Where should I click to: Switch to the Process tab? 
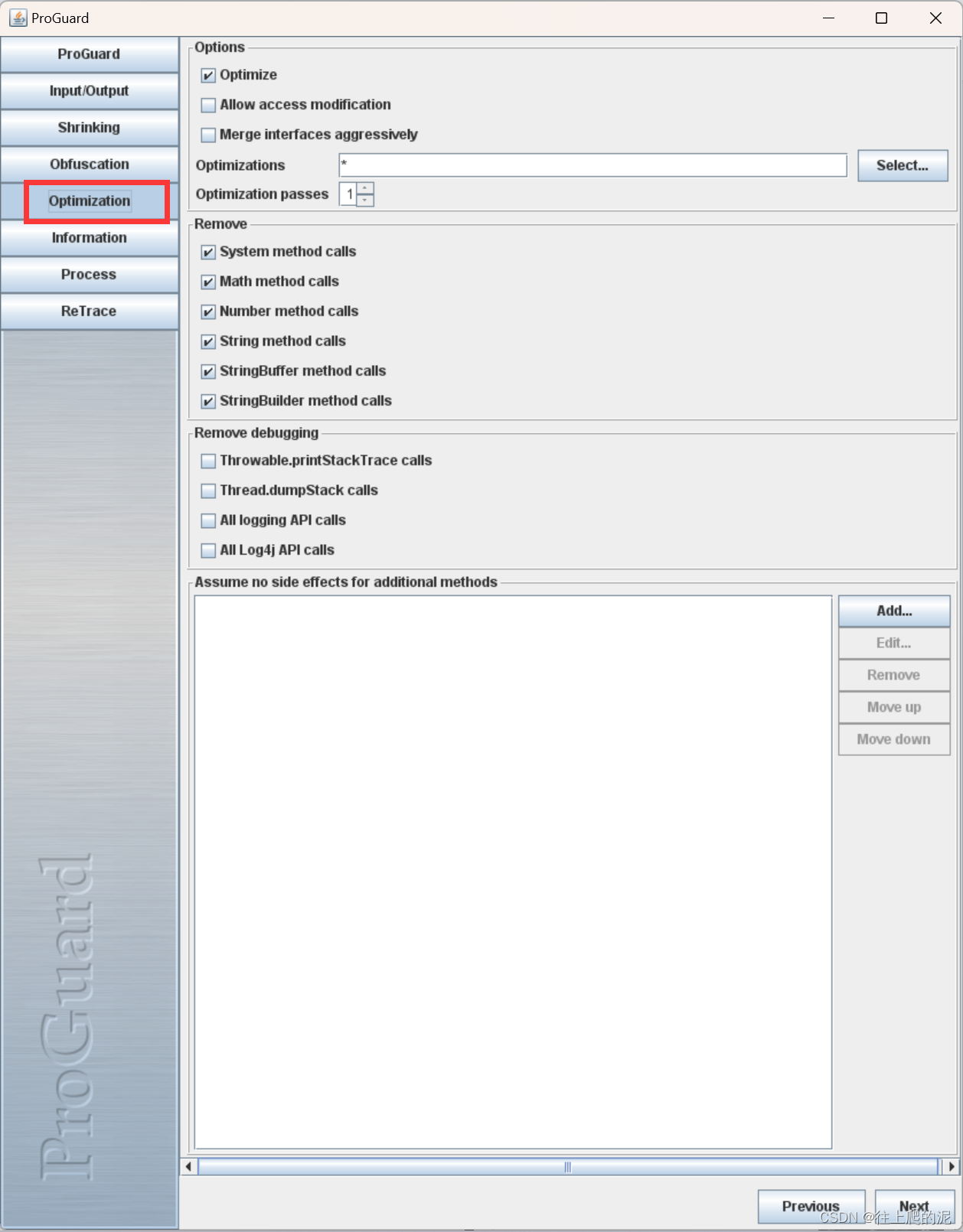89,275
